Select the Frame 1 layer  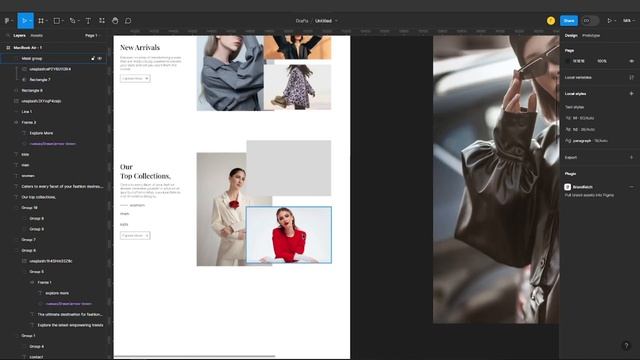44,282
